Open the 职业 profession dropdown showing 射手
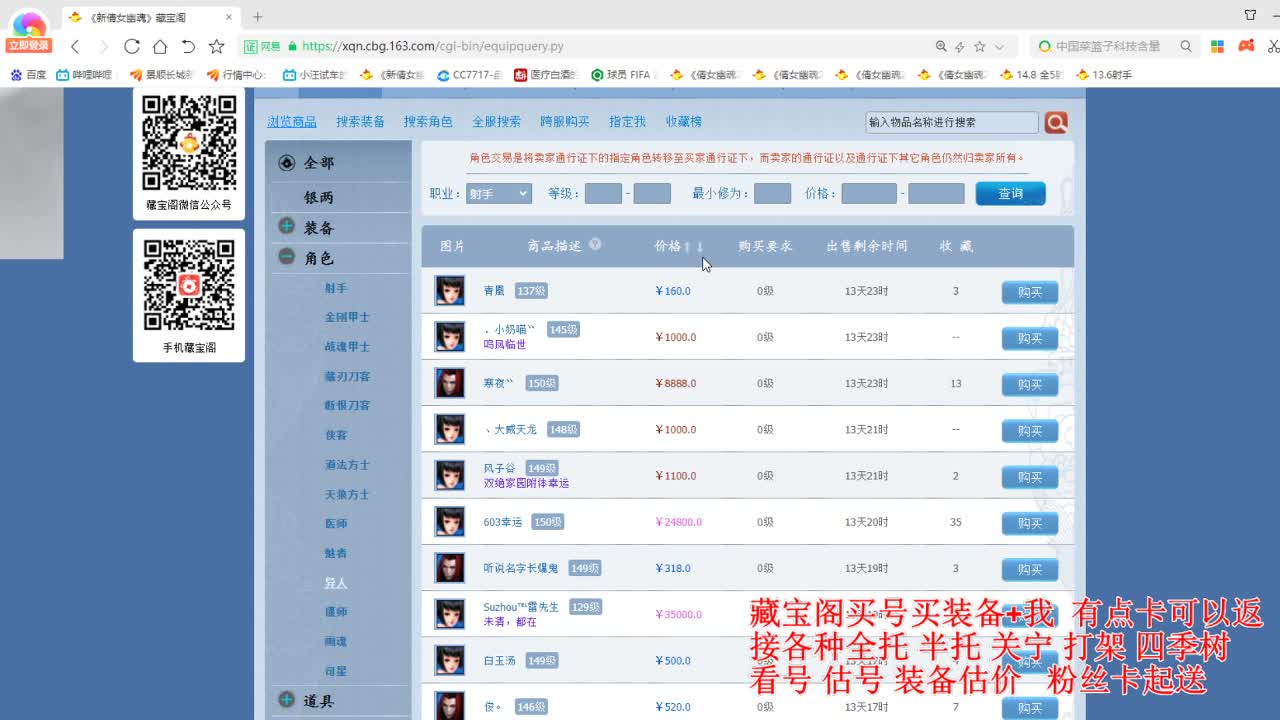This screenshot has height=720, width=1280. [497, 195]
